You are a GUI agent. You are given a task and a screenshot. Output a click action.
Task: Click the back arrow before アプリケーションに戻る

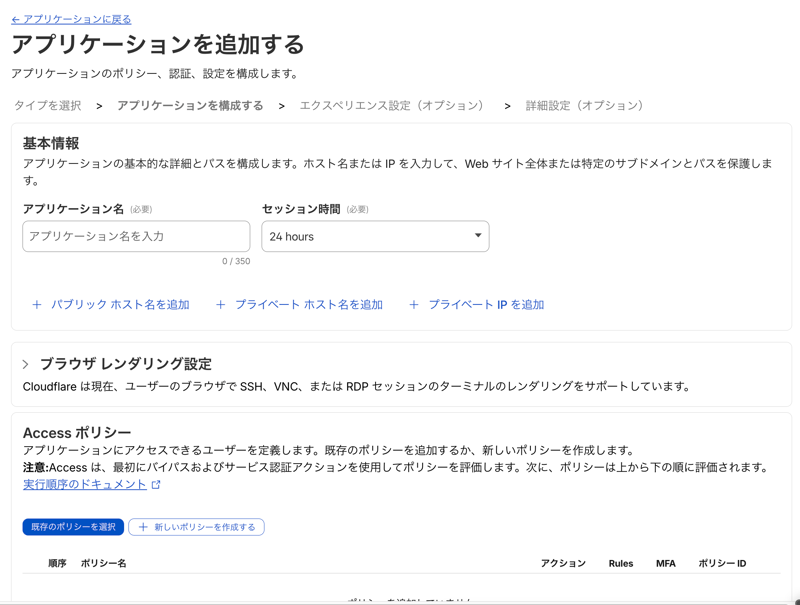click(15, 18)
